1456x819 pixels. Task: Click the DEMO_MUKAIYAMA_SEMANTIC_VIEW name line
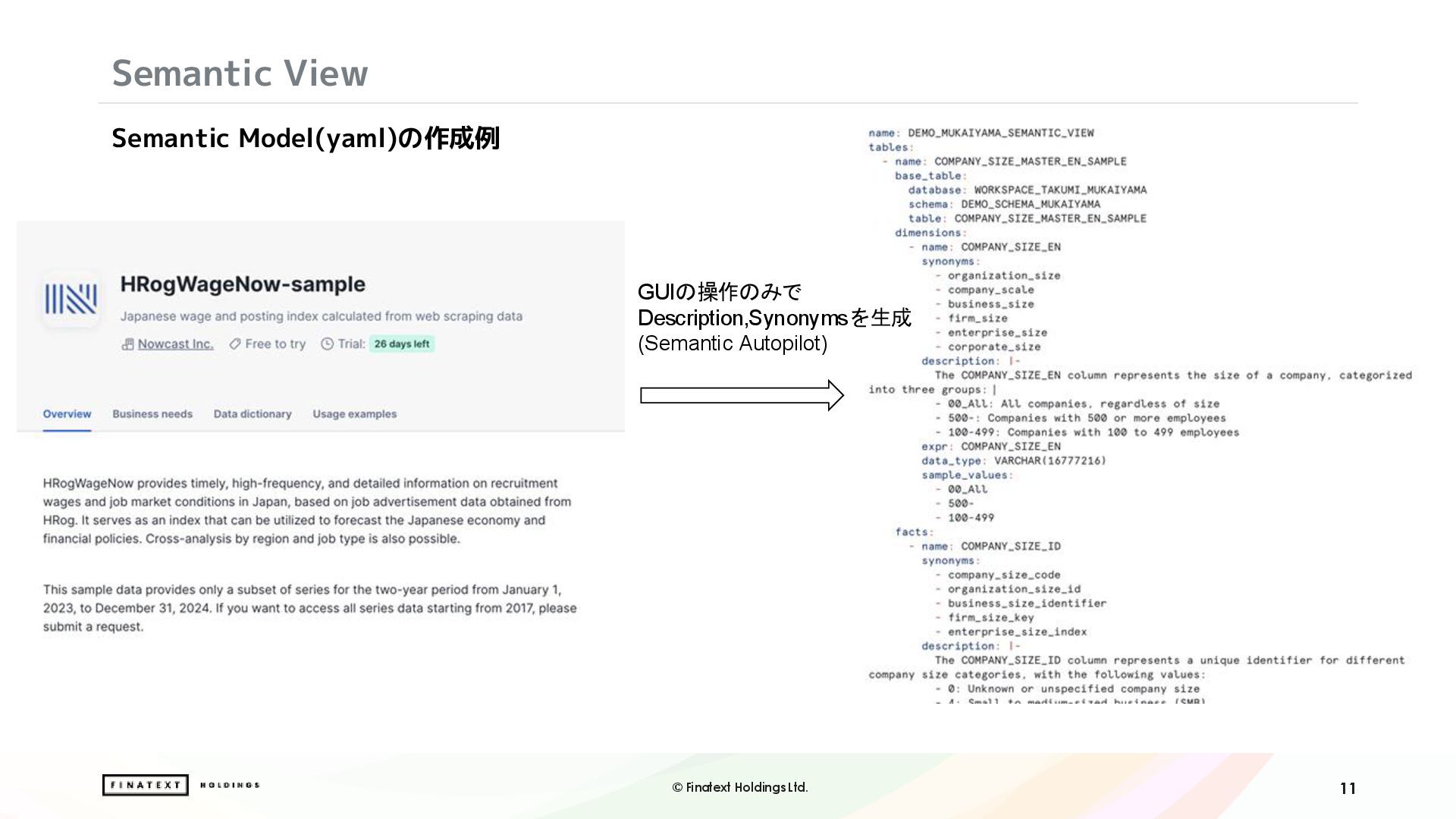[981, 133]
